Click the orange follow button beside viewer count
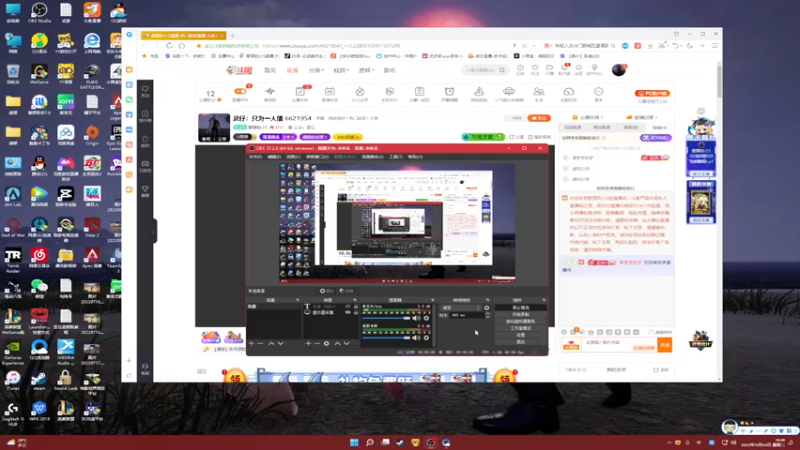 click(x=539, y=118)
